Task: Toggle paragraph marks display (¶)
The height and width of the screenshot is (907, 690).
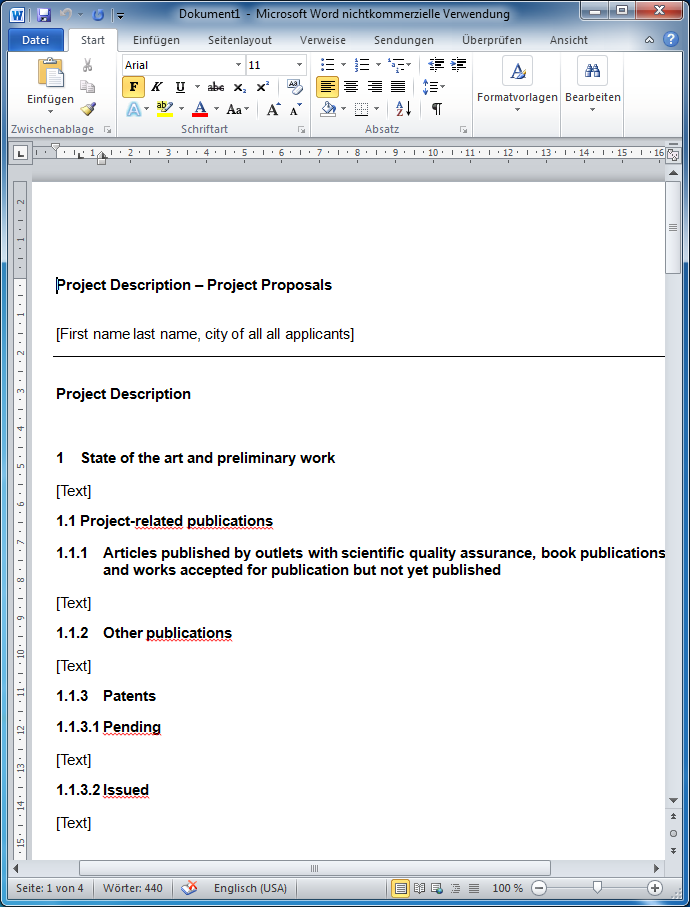Action: 437,108
